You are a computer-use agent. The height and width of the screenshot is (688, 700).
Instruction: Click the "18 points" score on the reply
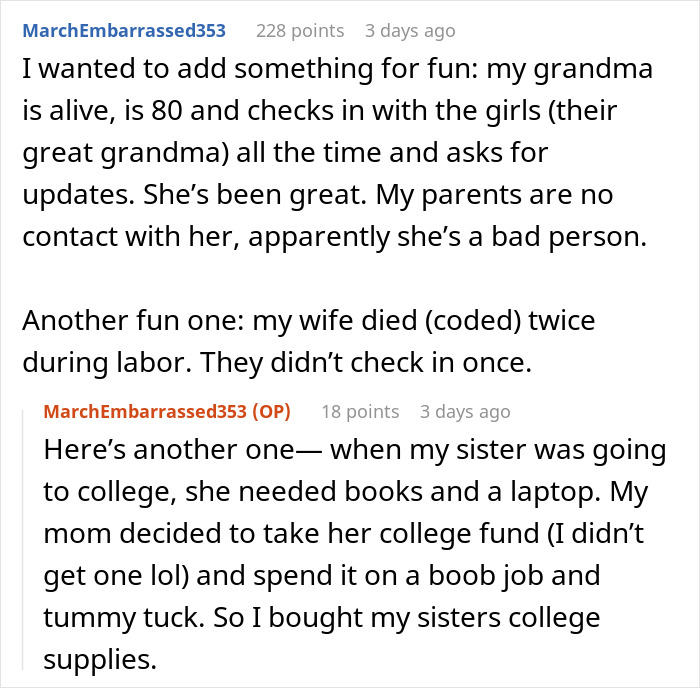click(358, 412)
